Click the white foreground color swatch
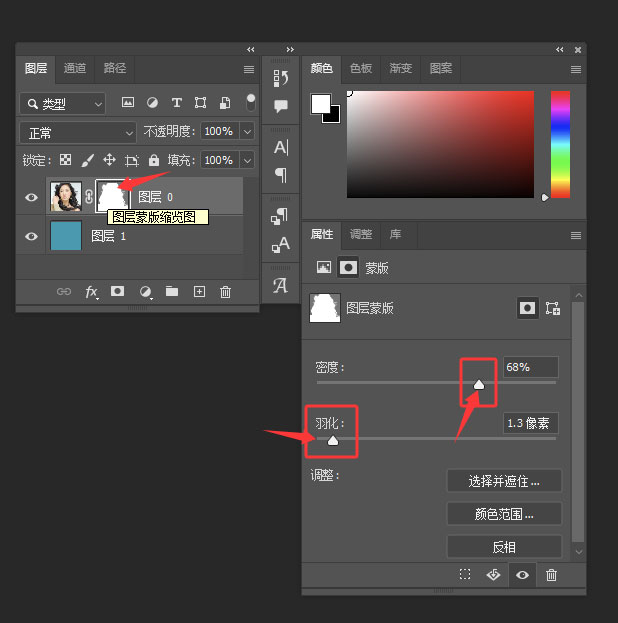618x623 pixels. click(x=320, y=104)
